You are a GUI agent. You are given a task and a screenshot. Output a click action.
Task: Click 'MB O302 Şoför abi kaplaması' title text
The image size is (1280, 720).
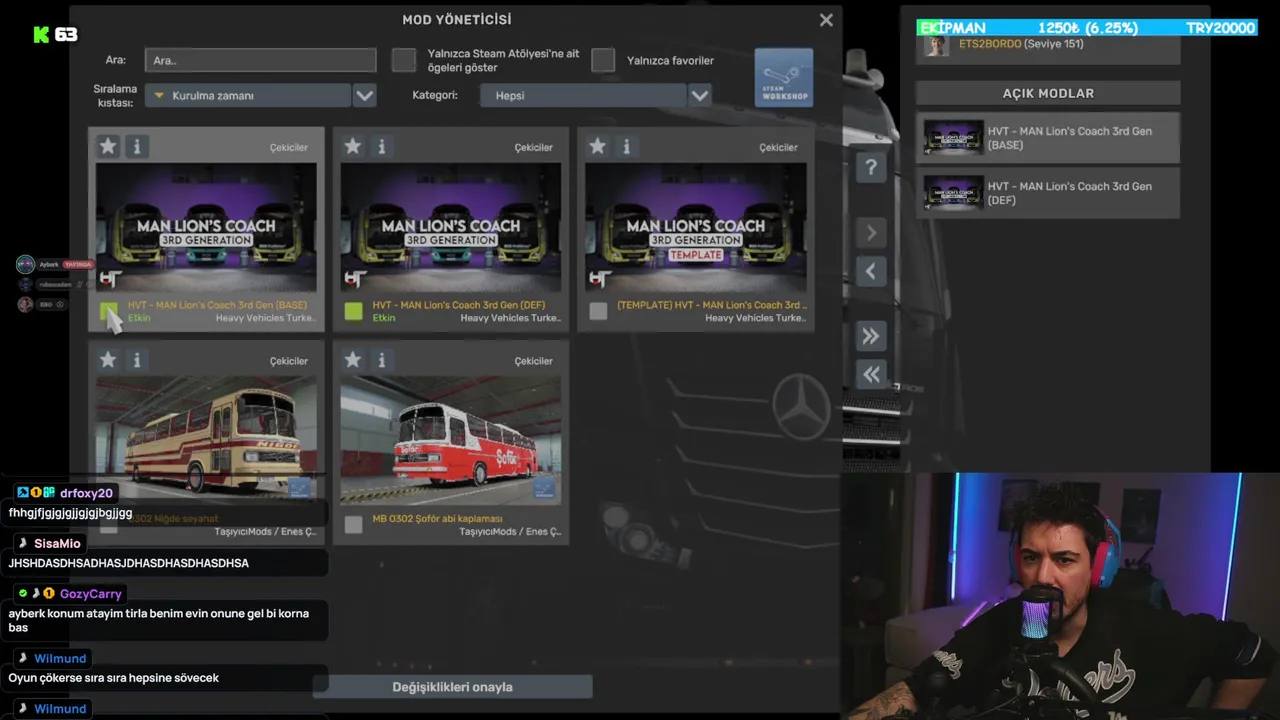pyautogui.click(x=437, y=519)
